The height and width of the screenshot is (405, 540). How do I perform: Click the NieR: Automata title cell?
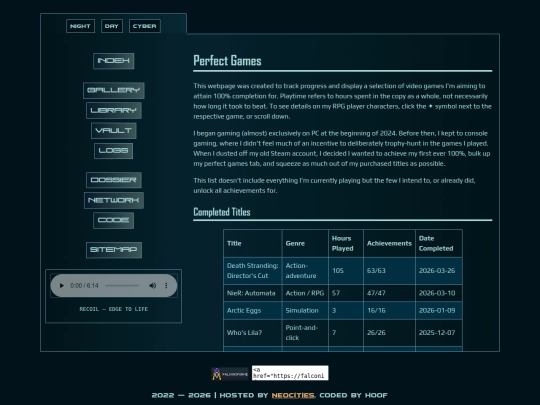252,293
